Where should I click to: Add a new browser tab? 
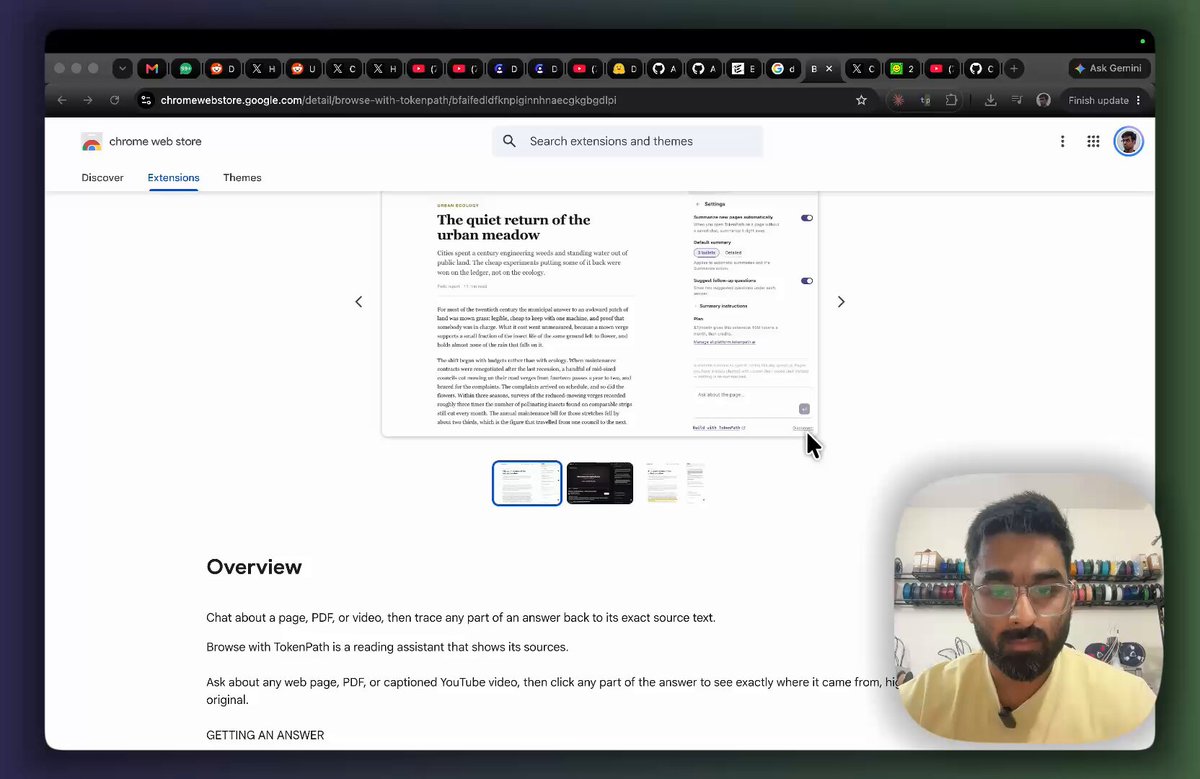point(1014,69)
